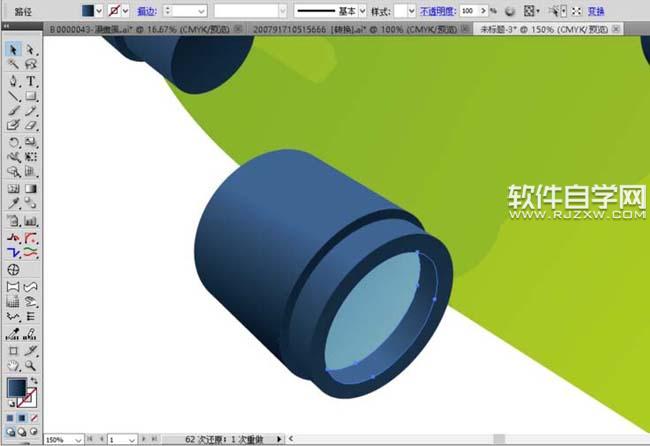Image resolution: width=650 pixels, height=446 pixels.
Task: Choose the Rotate tool
Action: [13, 142]
